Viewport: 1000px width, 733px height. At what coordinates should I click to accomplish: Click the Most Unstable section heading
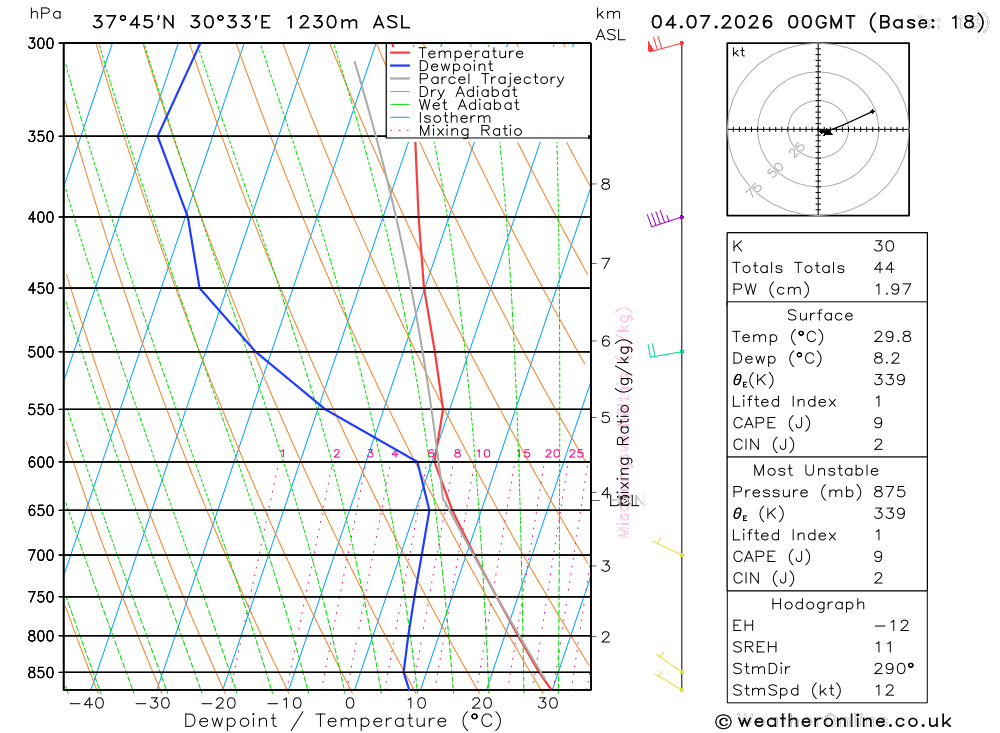(816, 471)
